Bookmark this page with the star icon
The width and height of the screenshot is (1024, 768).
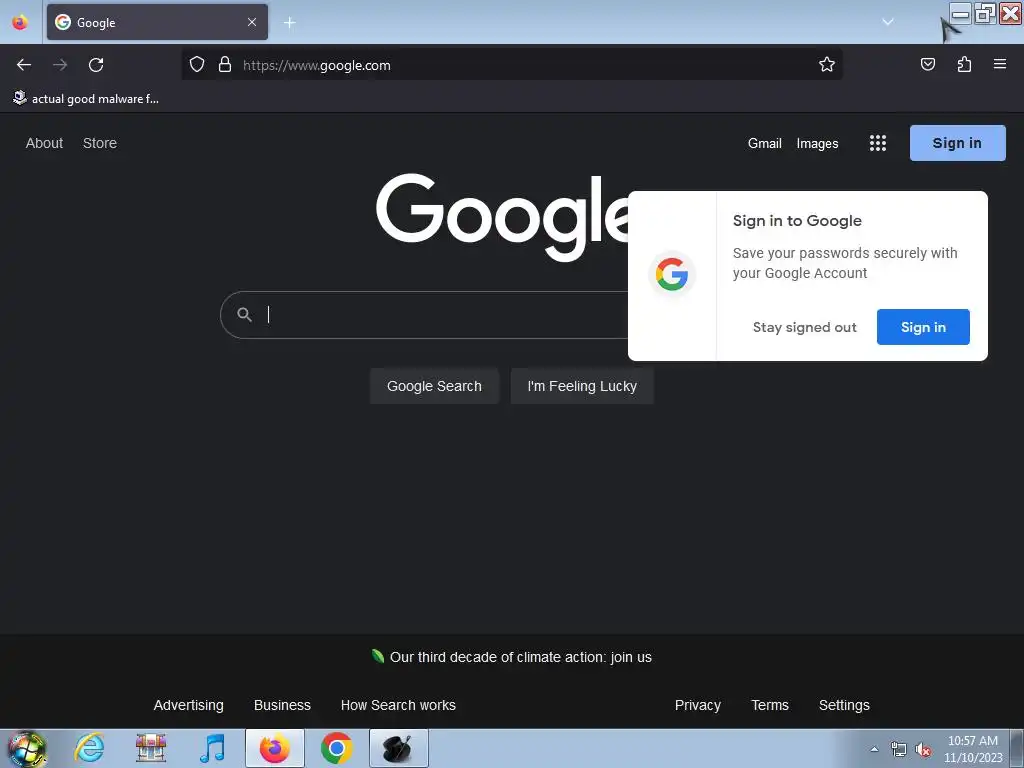(x=827, y=65)
